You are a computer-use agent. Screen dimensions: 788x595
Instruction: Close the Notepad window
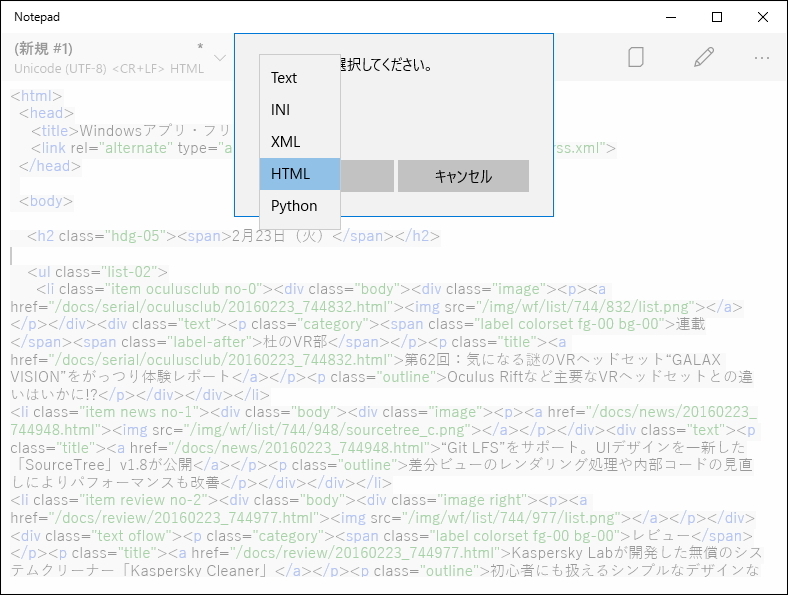coord(762,17)
